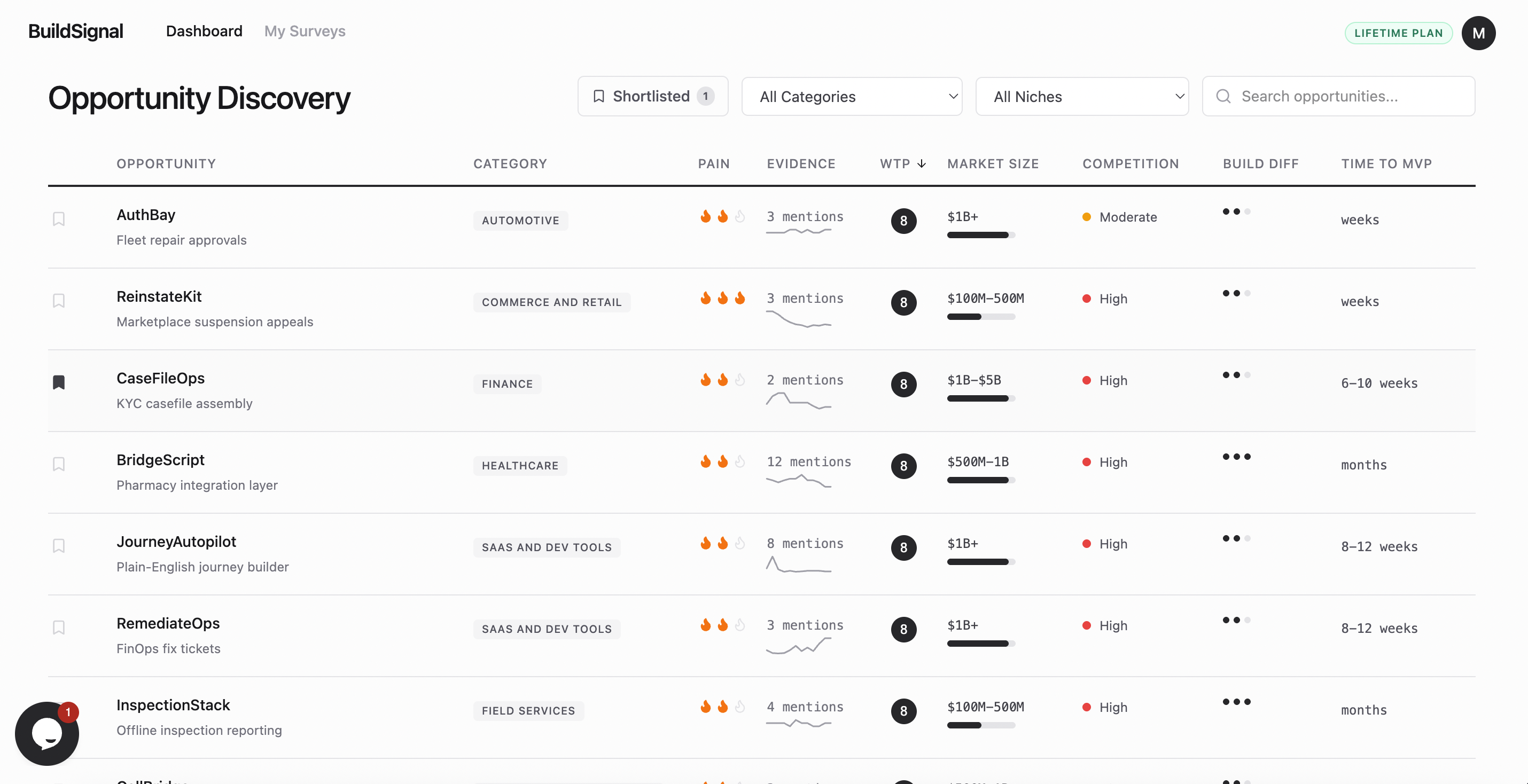The image size is (1528, 784).
Task: Click BridgeScript evidence sparkline
Action: [798, 481]
